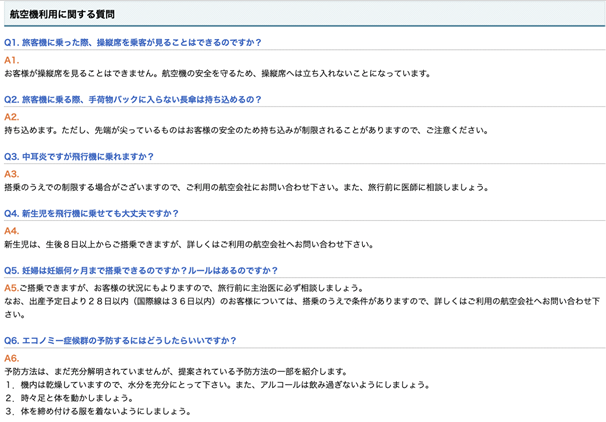Click the heading 航空機利用に関する質問
The image size is (606, 422).
click(x=62, y=14)
